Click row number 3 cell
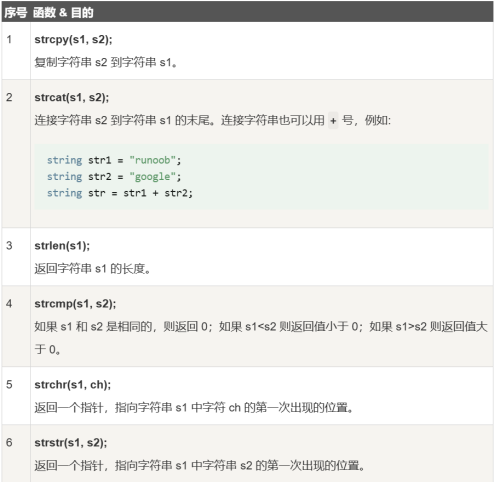Viewport: 500px width, 482px height. coord(16,257)
